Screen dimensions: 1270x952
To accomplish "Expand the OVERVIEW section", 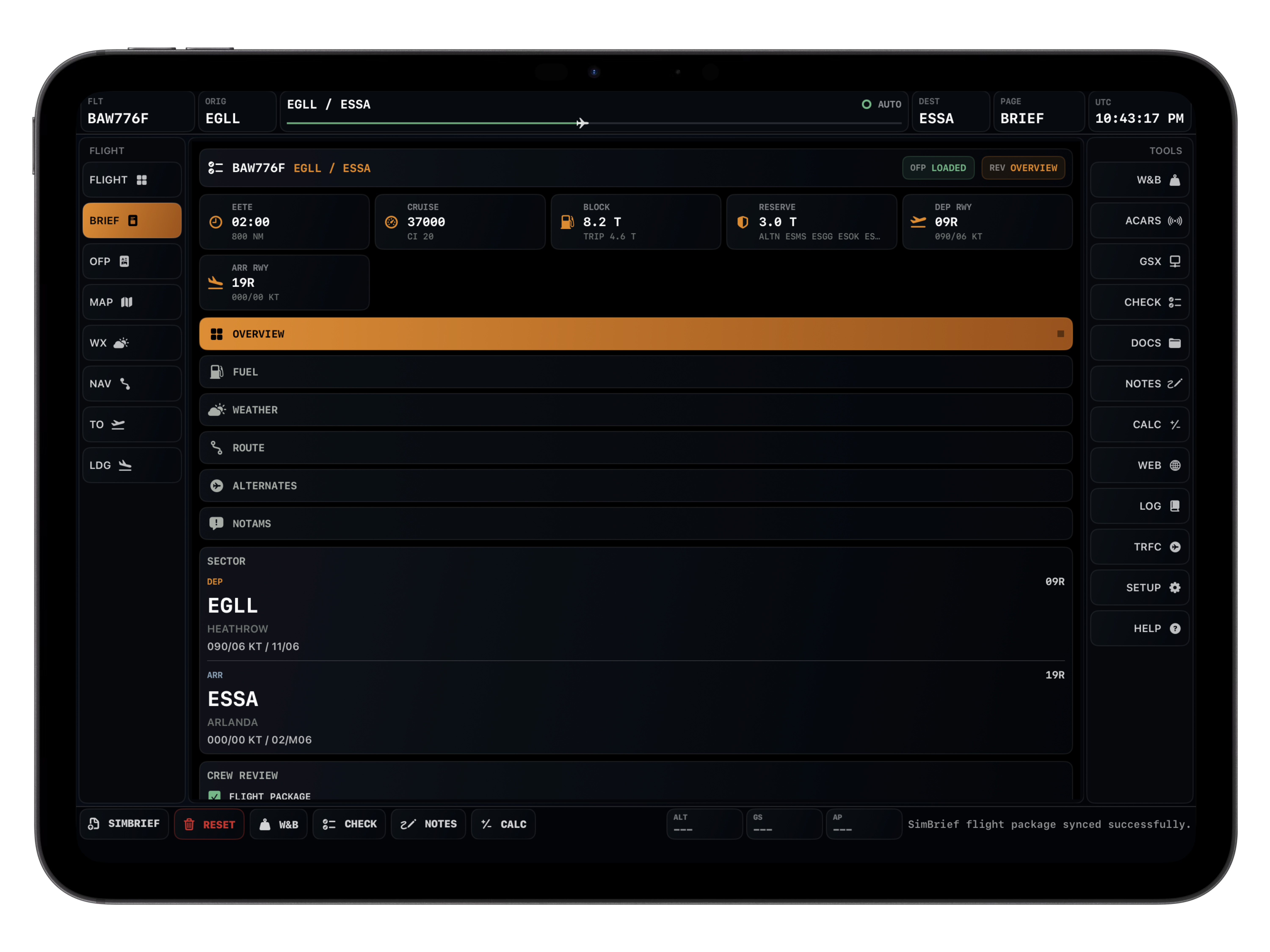I will coord(636,334).
